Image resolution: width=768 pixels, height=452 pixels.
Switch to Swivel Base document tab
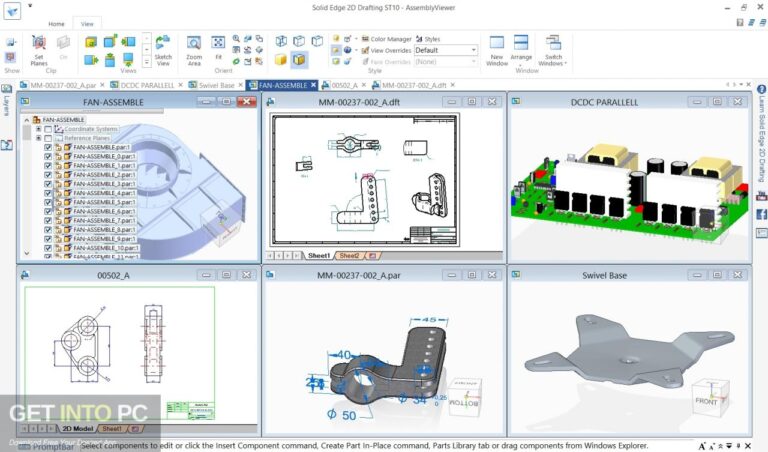click(216, 85)
